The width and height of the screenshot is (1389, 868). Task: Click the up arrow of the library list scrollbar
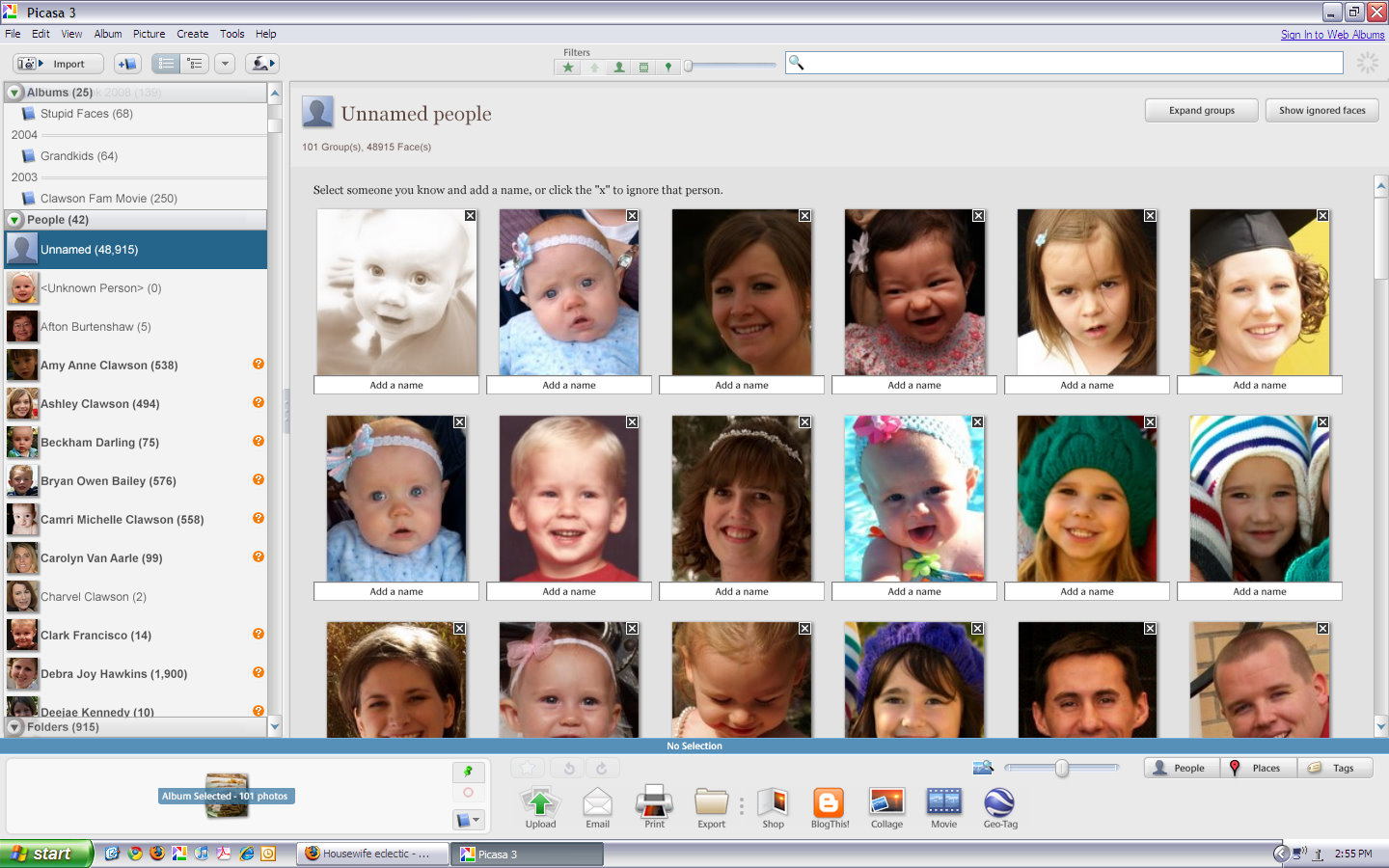coord(275,94)
